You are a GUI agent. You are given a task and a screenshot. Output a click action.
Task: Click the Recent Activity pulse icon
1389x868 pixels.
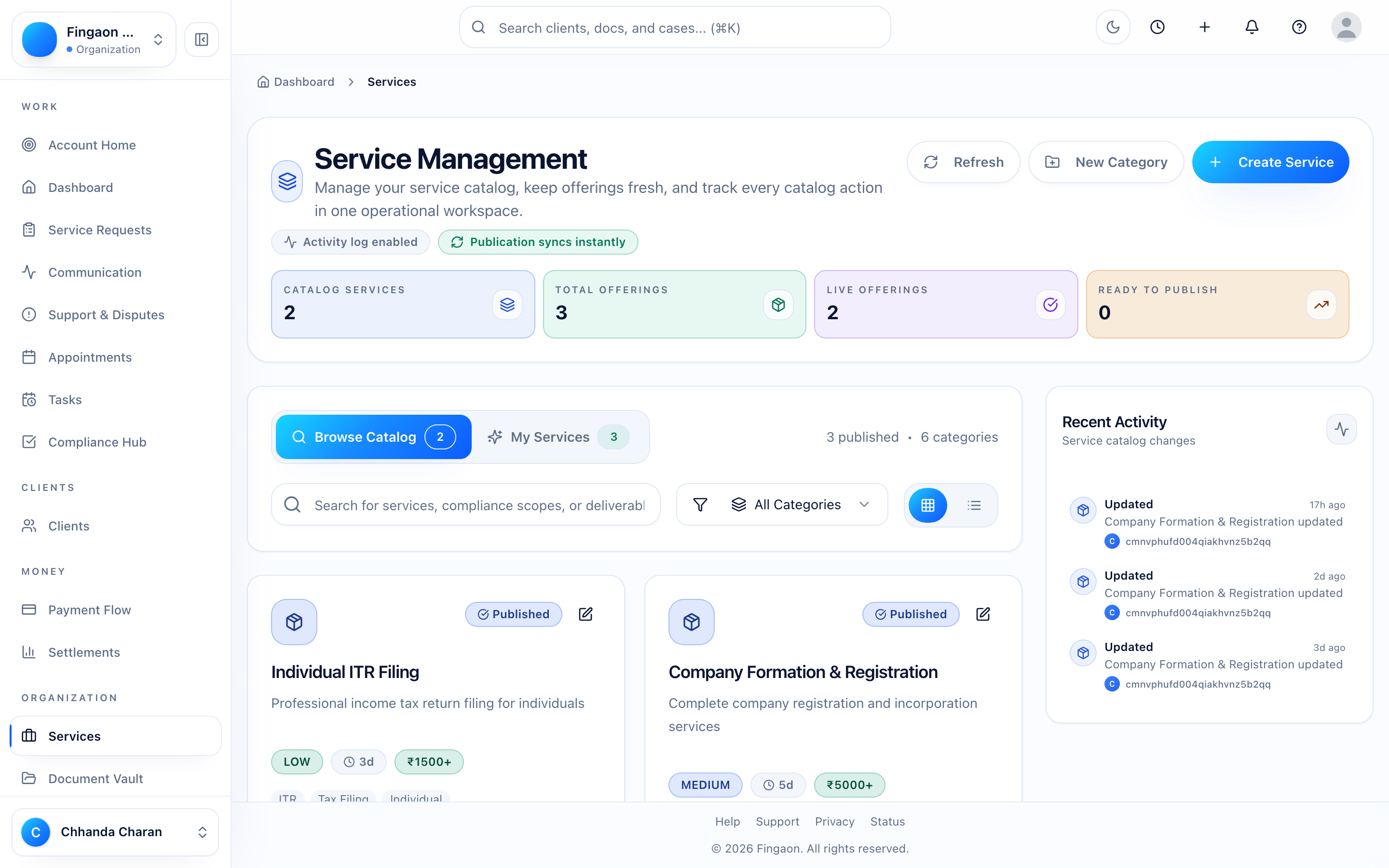click(1341, 429)
